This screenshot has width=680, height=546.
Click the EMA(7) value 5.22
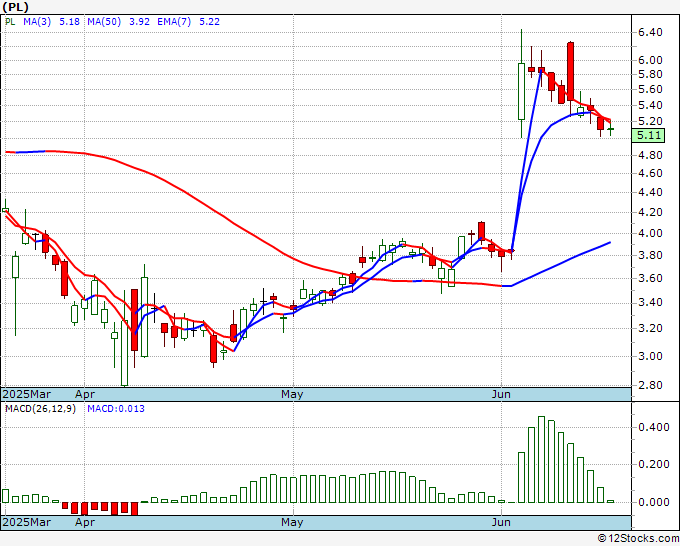tap(209, 22)
